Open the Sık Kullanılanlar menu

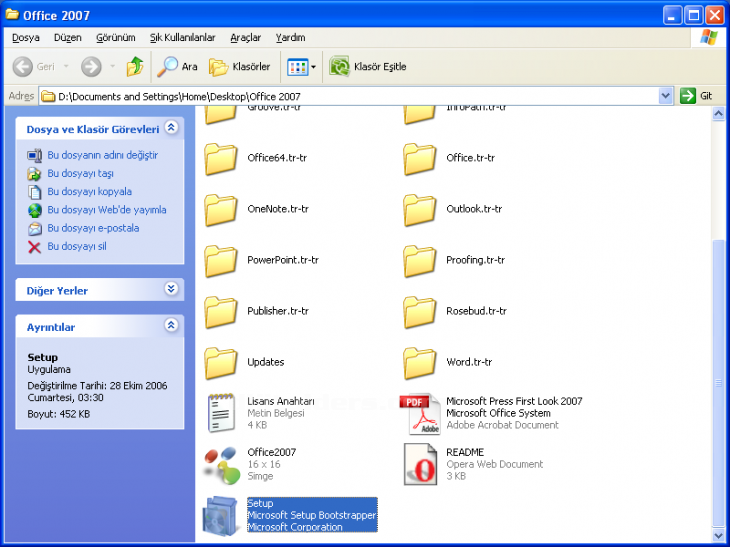pyautogui.click(x=182, y=37)
